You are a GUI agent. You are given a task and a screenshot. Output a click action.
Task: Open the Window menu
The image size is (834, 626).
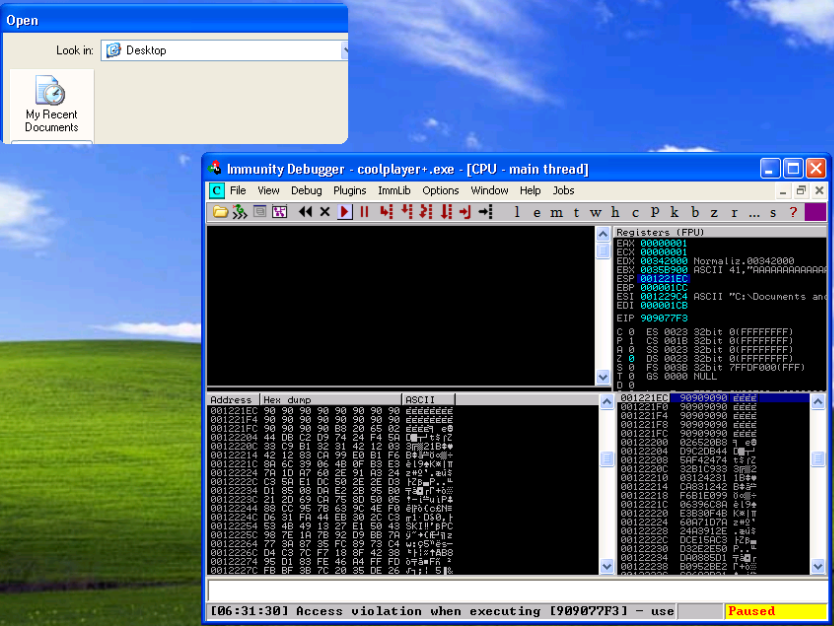pos(489,190)
